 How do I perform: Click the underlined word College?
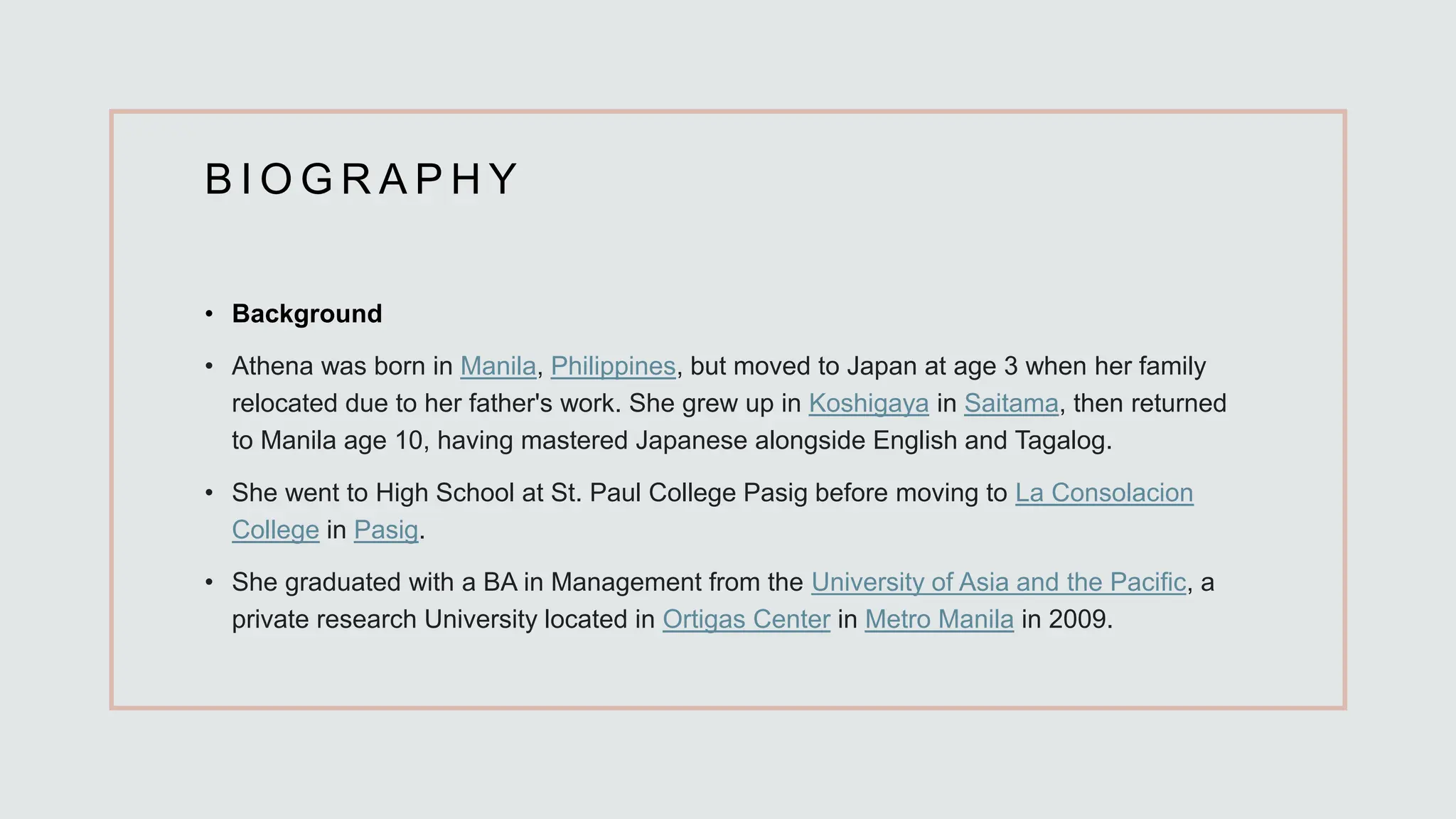pos(275,530)
